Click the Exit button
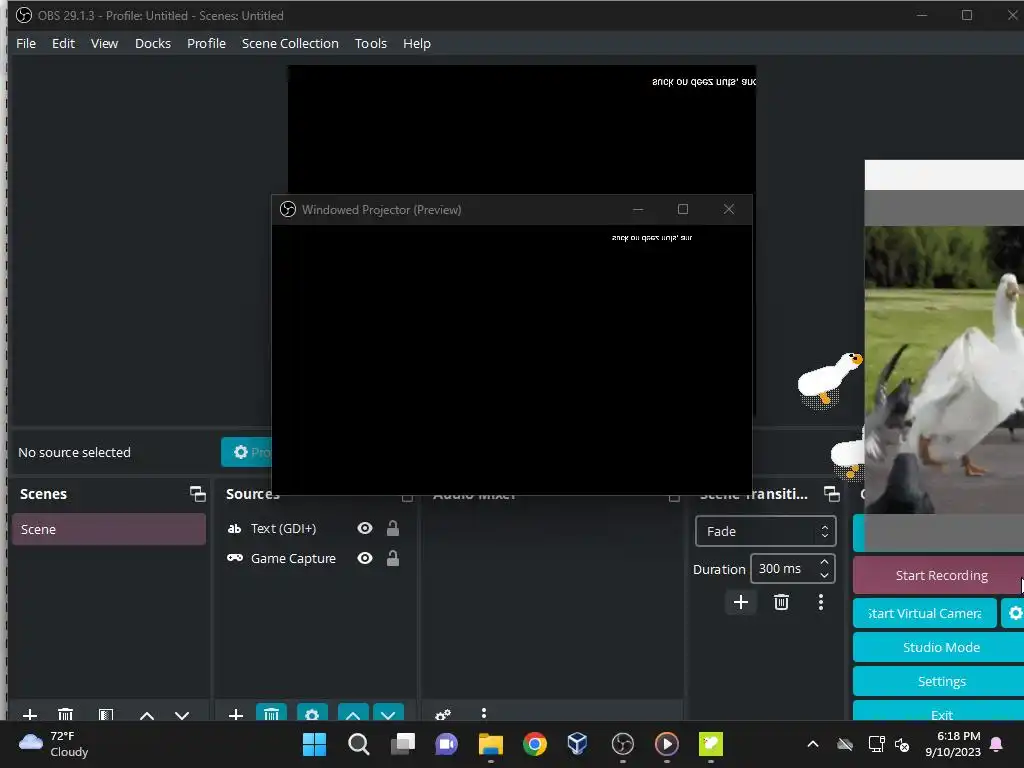Viewport: 1024px width, 768px height. click(x=940, y=712)
